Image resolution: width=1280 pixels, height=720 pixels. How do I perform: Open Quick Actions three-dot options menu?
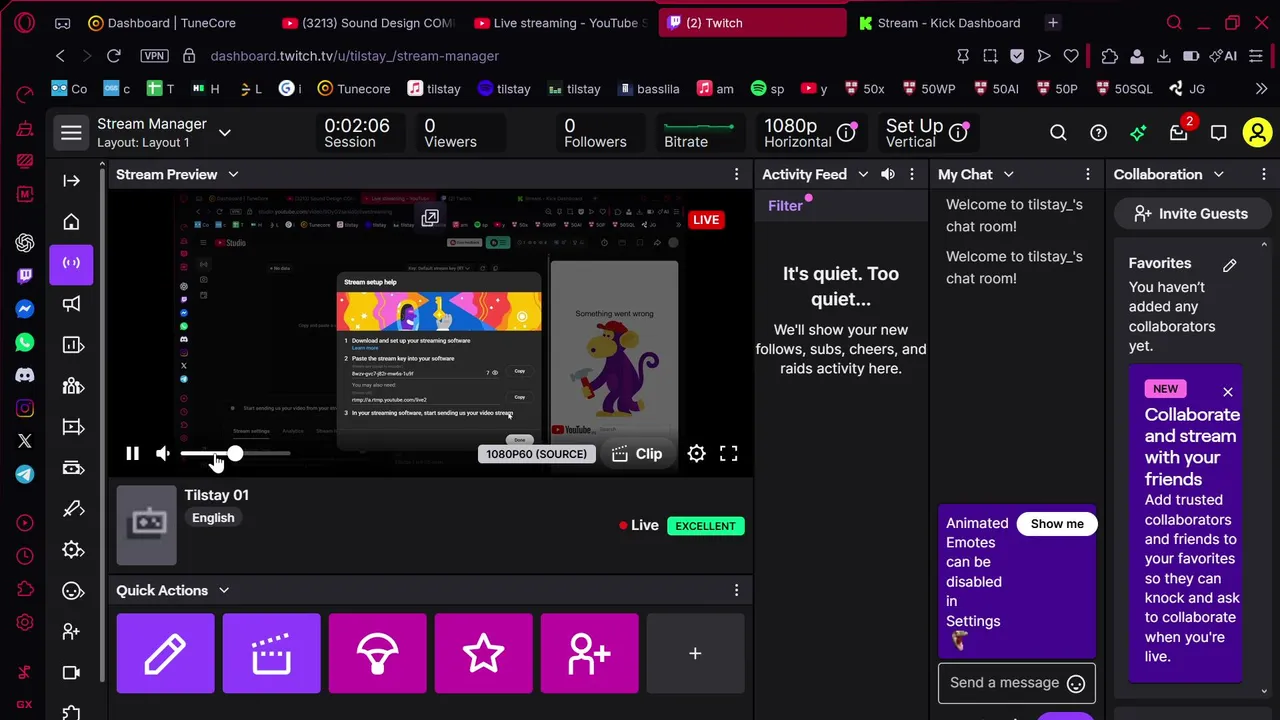(x=737, y=590)
